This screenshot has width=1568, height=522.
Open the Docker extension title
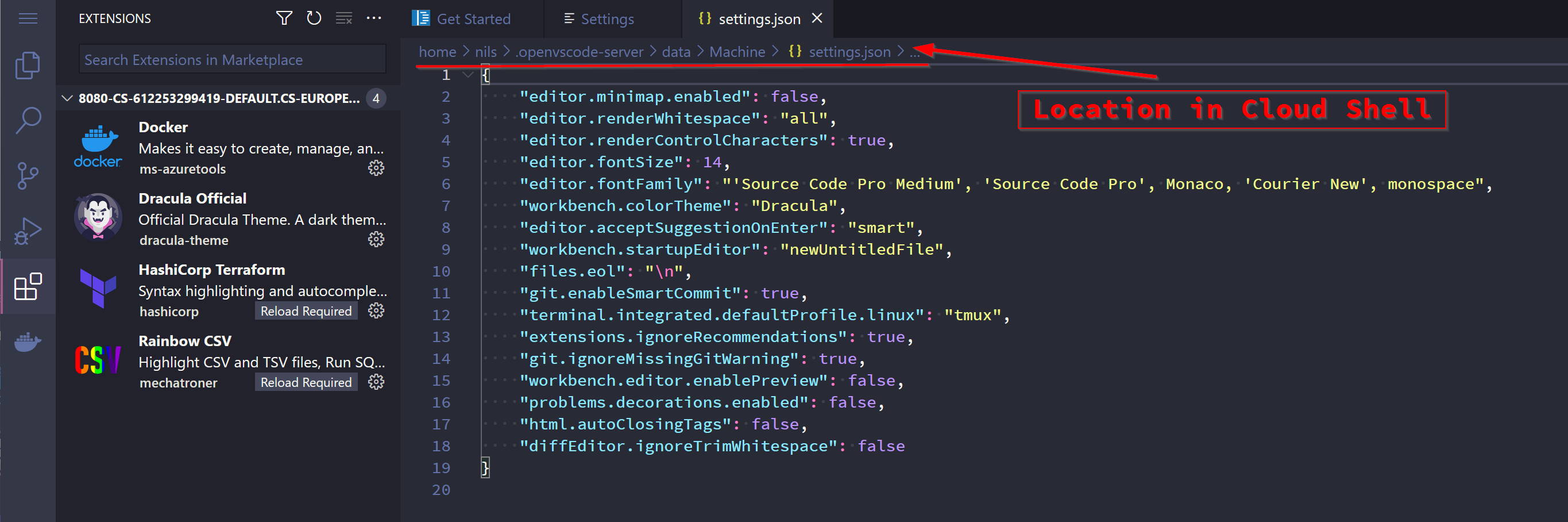(163, 126)
